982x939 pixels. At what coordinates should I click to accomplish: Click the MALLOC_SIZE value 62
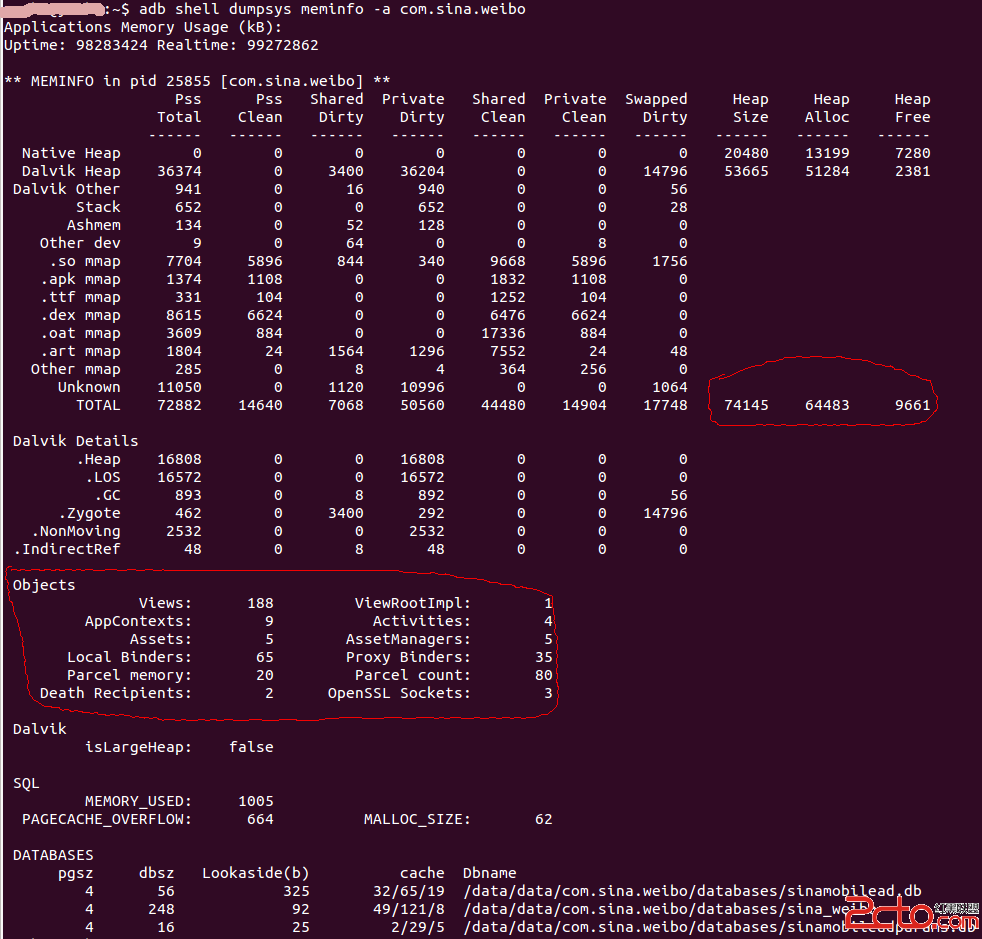coord(544,820)
